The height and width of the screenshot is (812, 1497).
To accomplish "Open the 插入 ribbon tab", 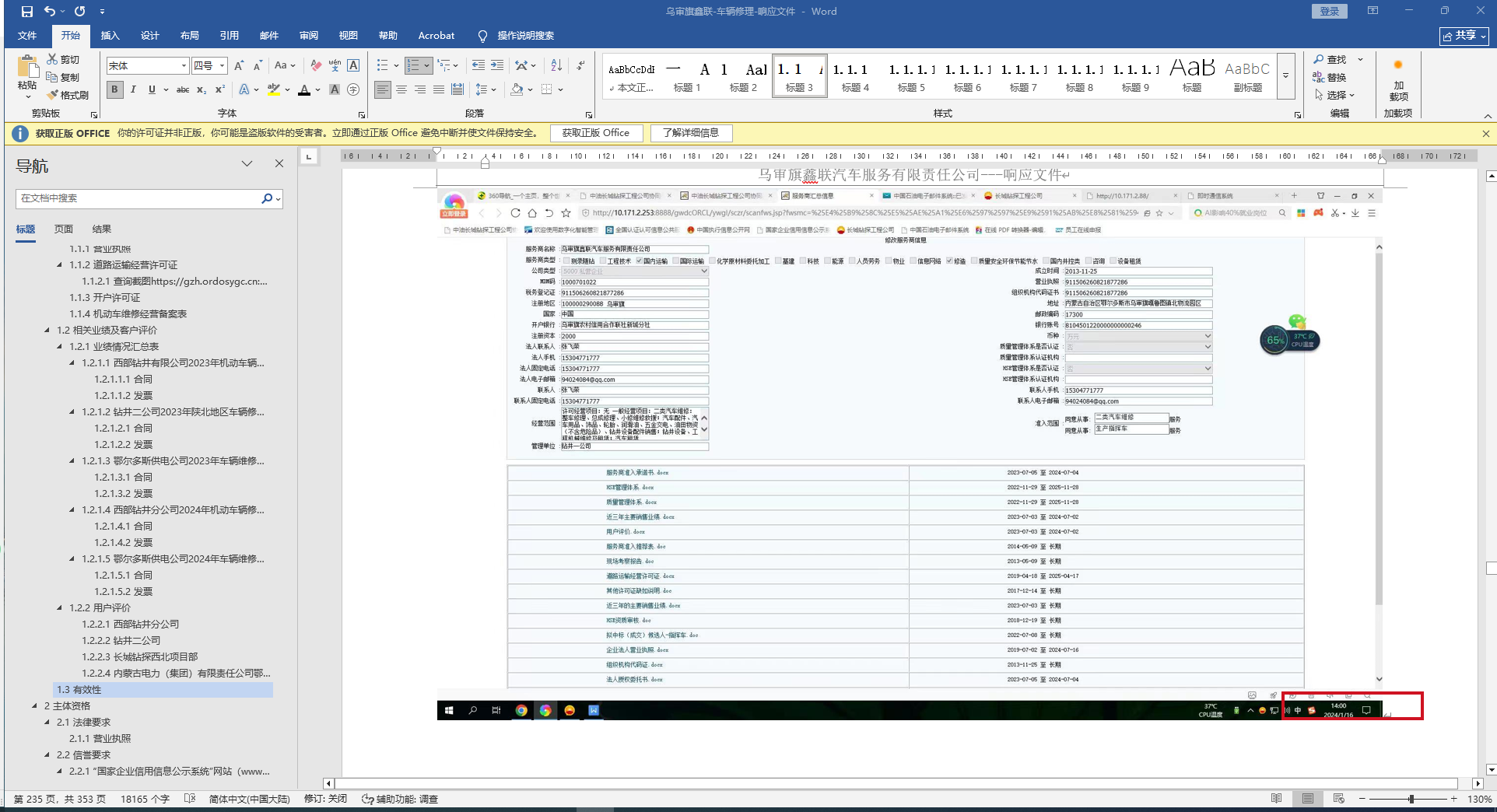I will point(110,36).
